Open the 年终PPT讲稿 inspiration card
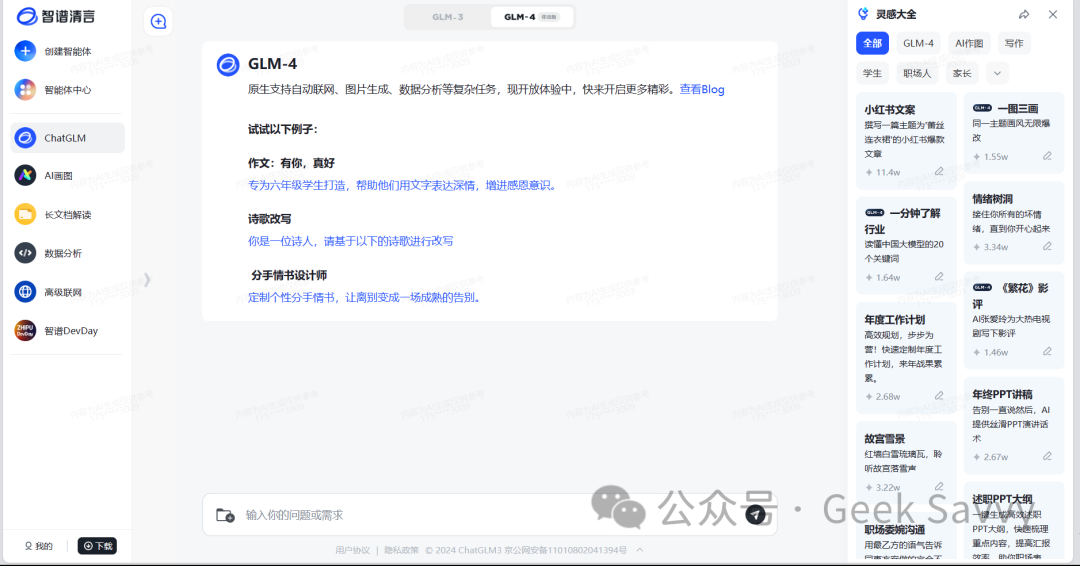The image size is (1080, 566). pos(1013,425)
